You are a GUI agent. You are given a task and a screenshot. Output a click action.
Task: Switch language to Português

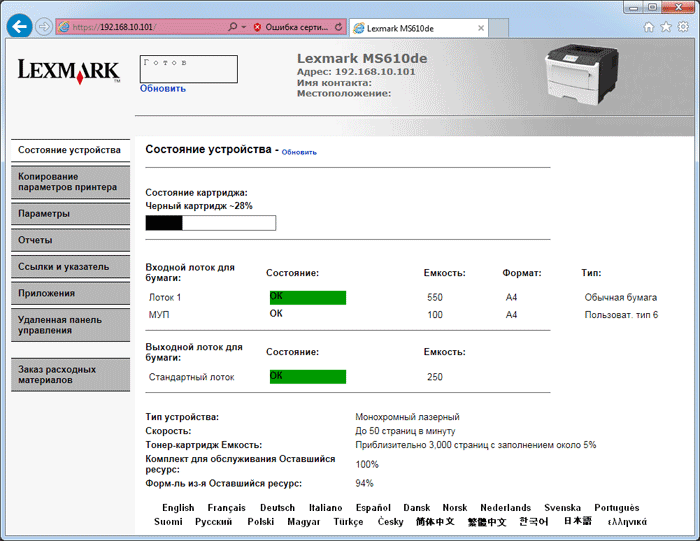[617, 508]
